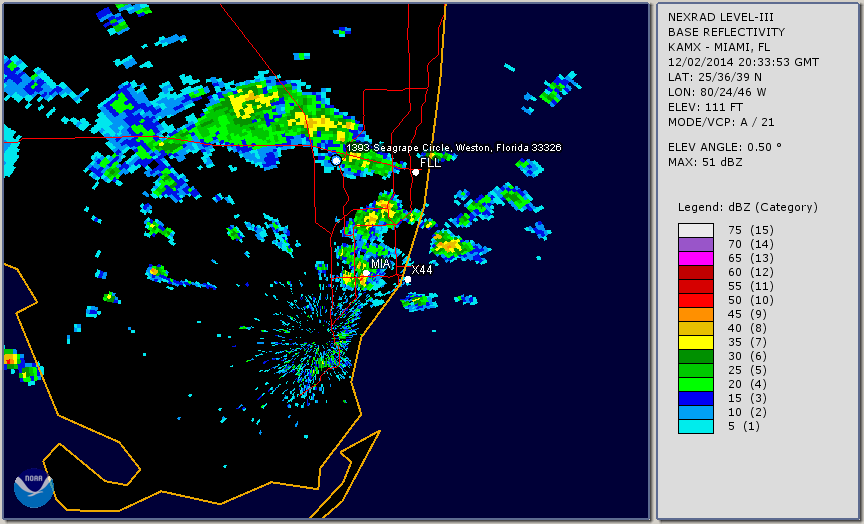The height and width of the screenshot is (524, 864).
Task: Pick the 60 dBZ dark red swatch
Action: pyautogui.click(x=696, y=272)
